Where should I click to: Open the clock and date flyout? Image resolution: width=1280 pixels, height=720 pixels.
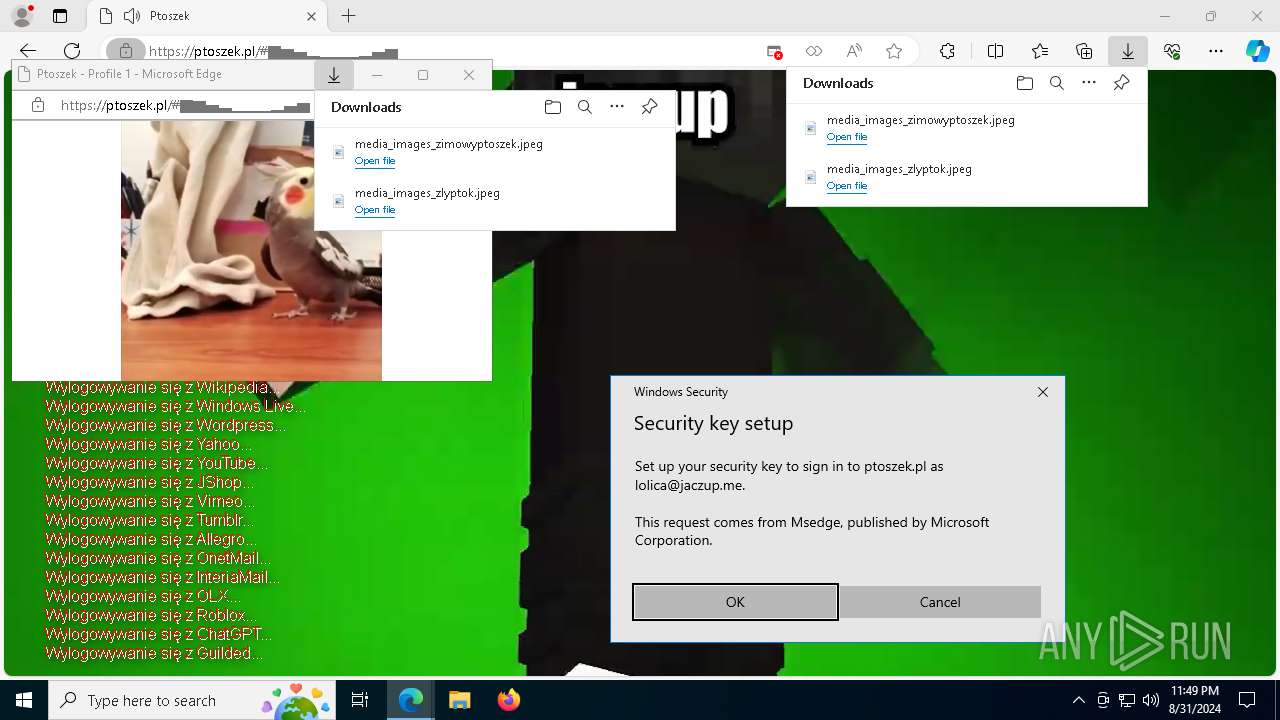(1194, 700)
